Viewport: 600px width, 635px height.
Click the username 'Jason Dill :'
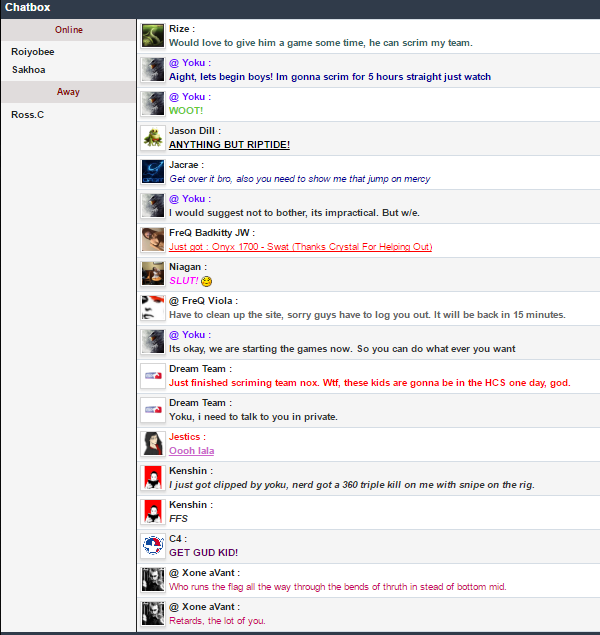click(x=195, y=131)
